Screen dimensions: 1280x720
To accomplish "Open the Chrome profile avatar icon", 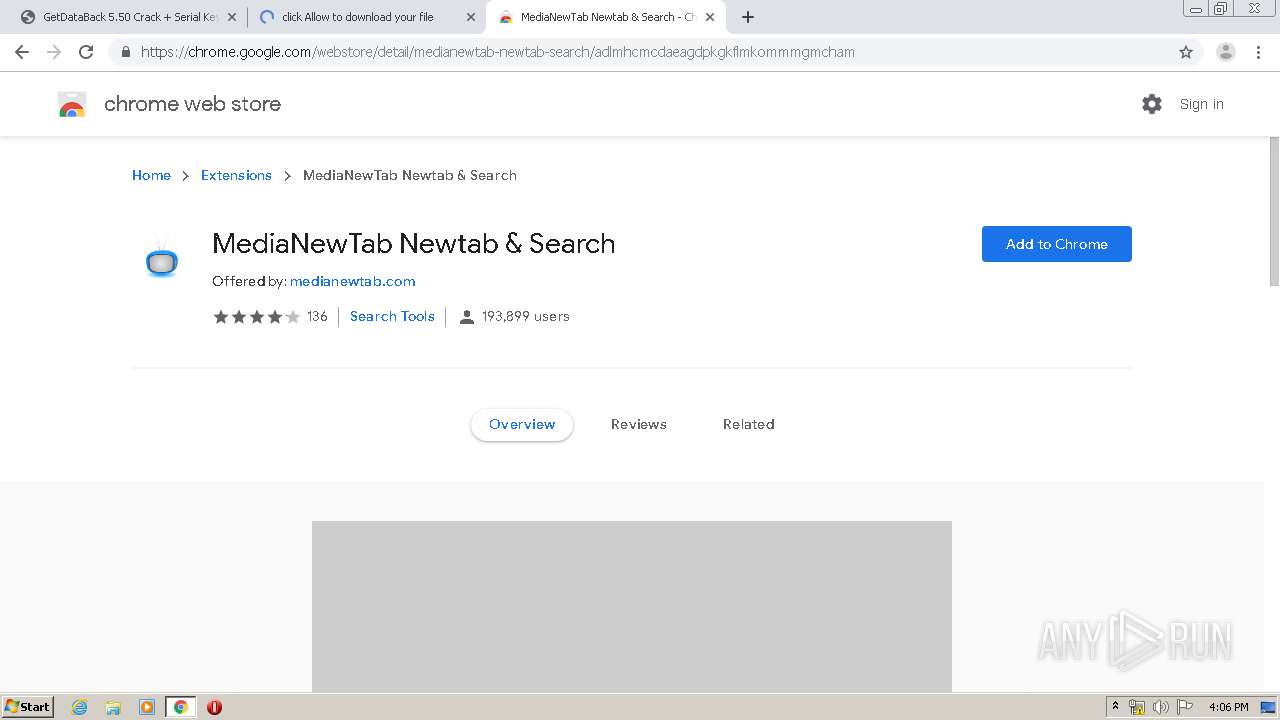I will coord(1225,52).
